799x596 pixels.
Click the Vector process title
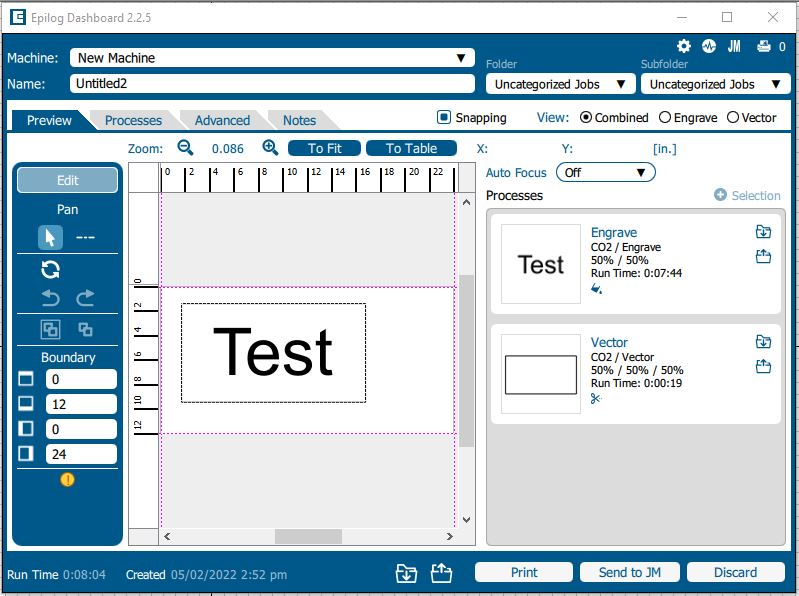coord(609,342)
